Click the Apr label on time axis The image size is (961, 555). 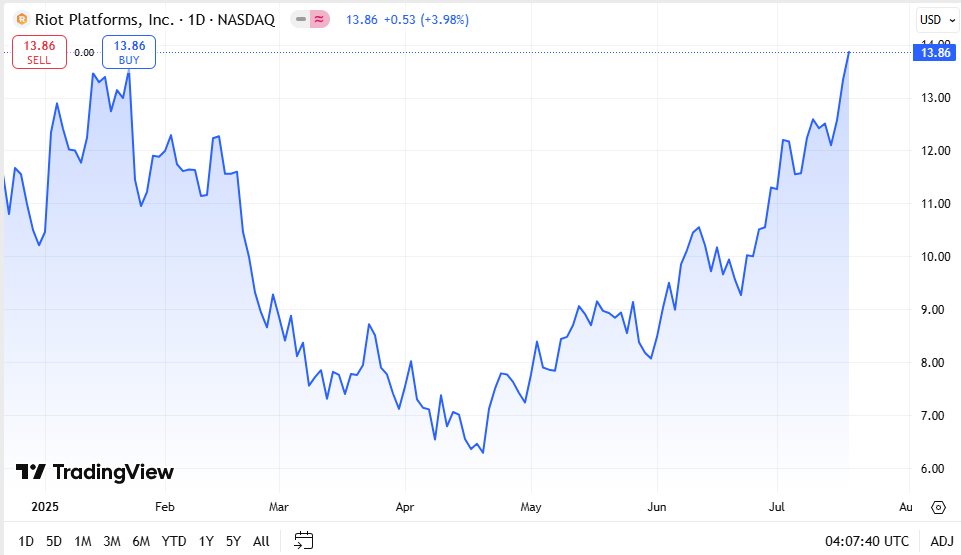click(405, 507)
